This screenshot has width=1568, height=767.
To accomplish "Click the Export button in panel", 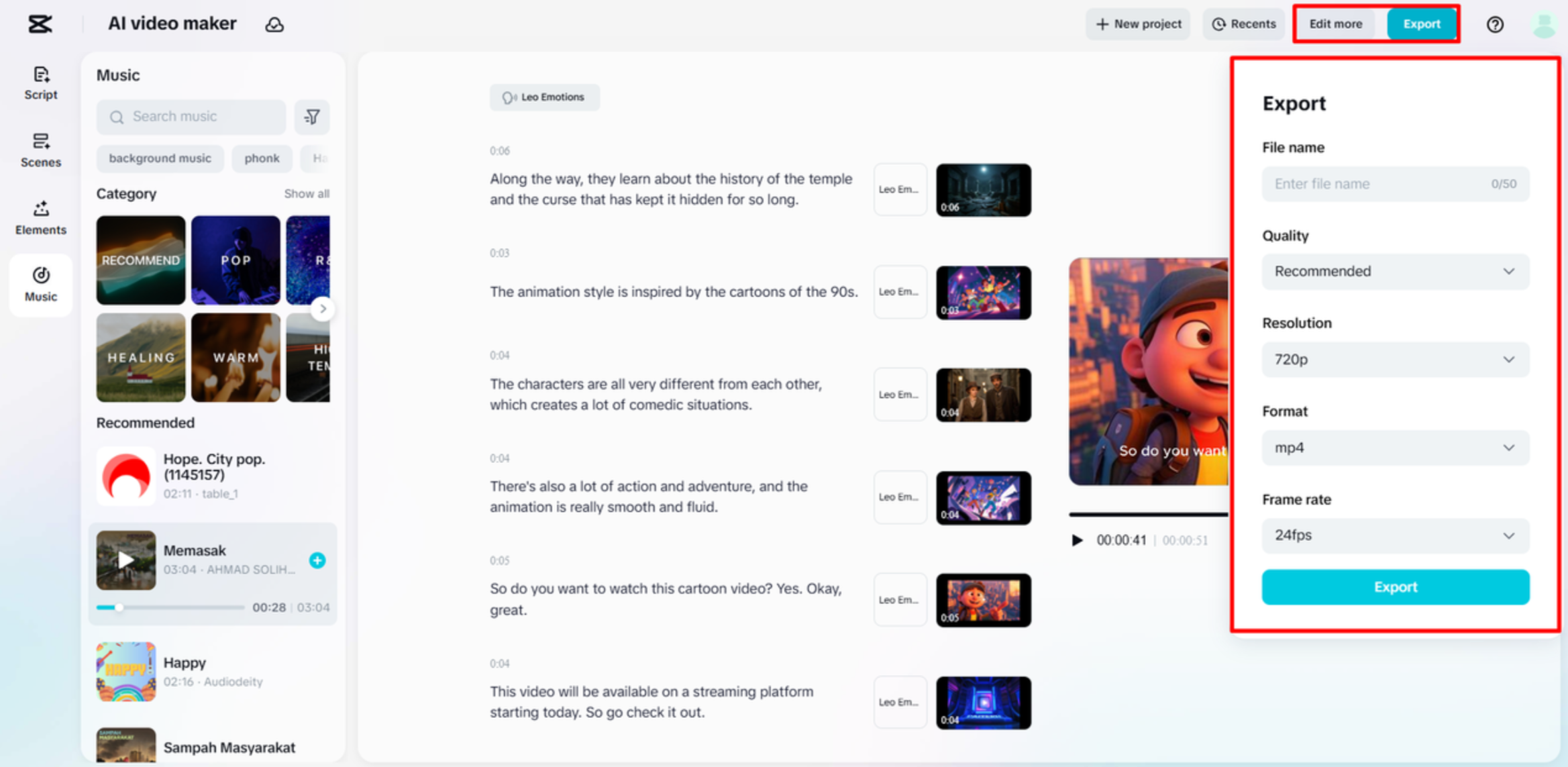I will click(x=1395, y=586).
